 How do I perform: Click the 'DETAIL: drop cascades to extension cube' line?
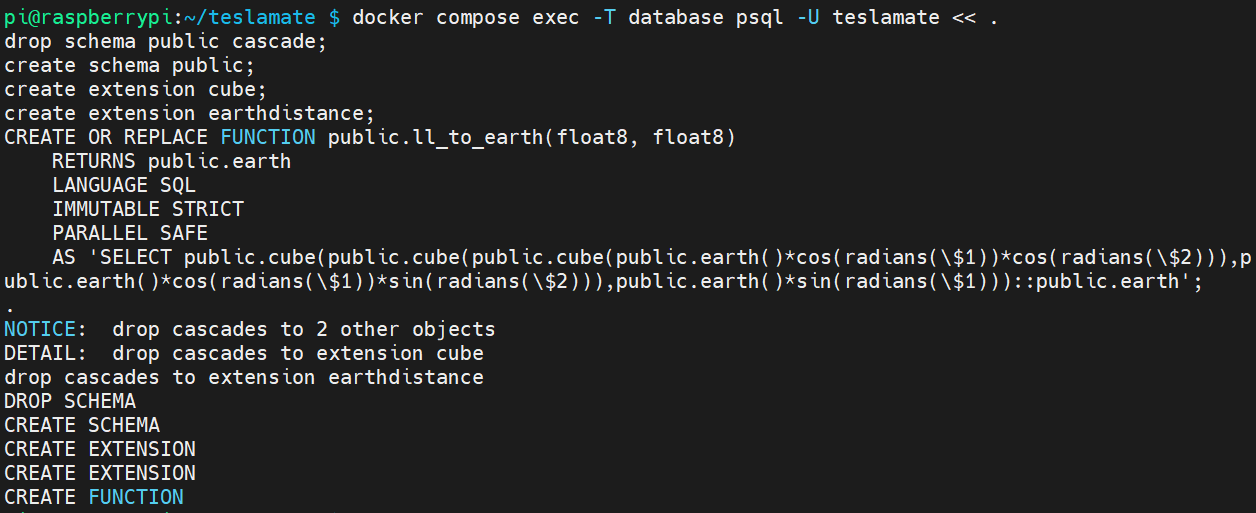tap(243, 353)
